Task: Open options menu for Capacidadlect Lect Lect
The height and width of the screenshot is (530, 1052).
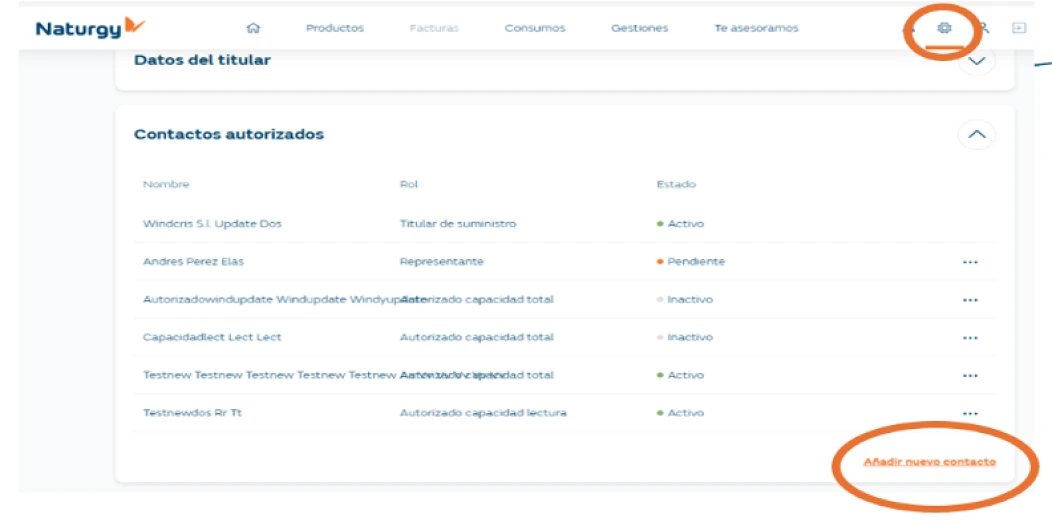Action: [969, 338]
